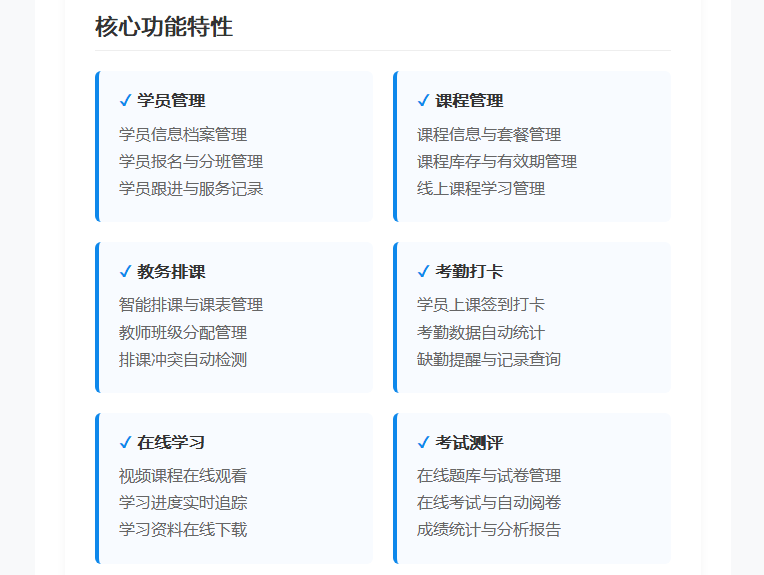Screen dimensions: 764x575
Task: Select the line 成绩统计与分析报告
Action: click(489, 530)
